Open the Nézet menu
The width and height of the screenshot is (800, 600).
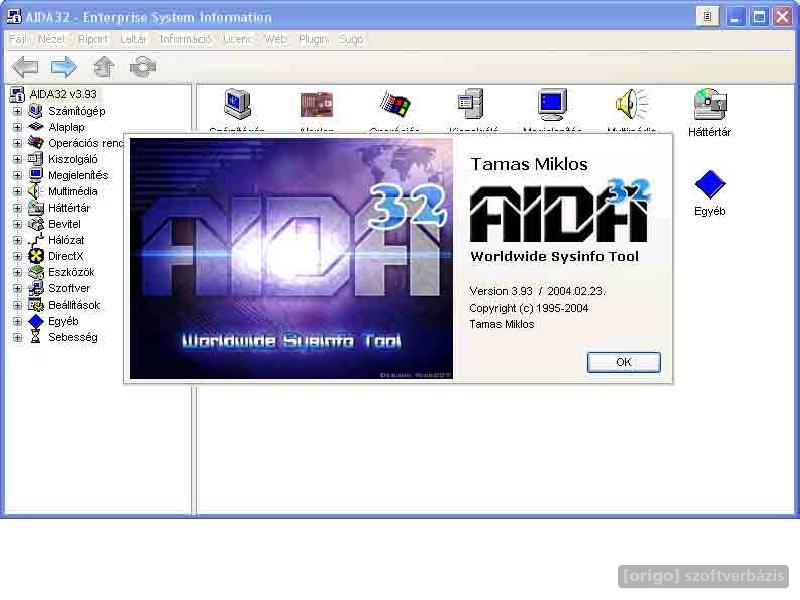[52, 39]
